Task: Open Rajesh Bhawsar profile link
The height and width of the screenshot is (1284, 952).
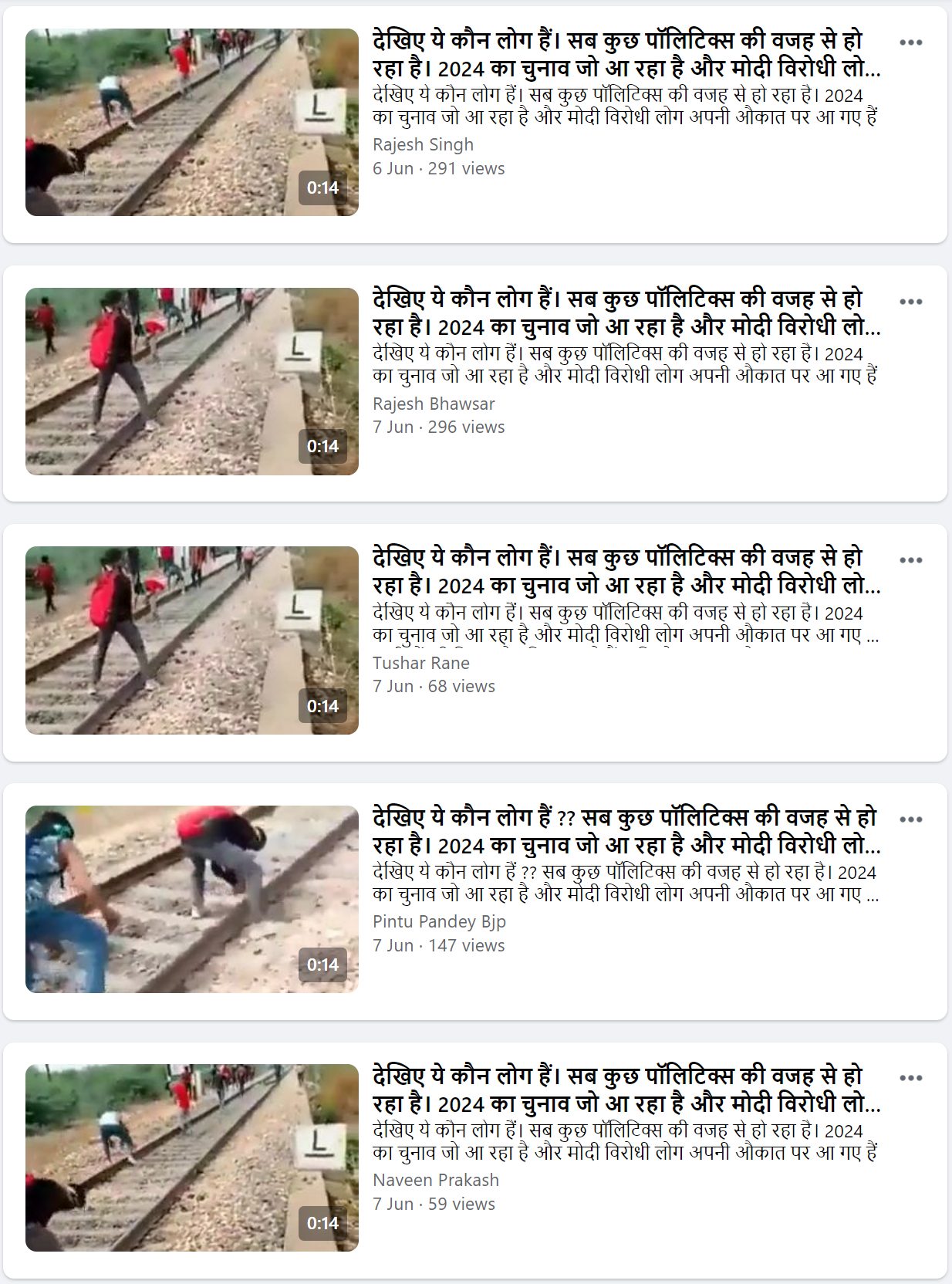Action: [x=434, y=404]
